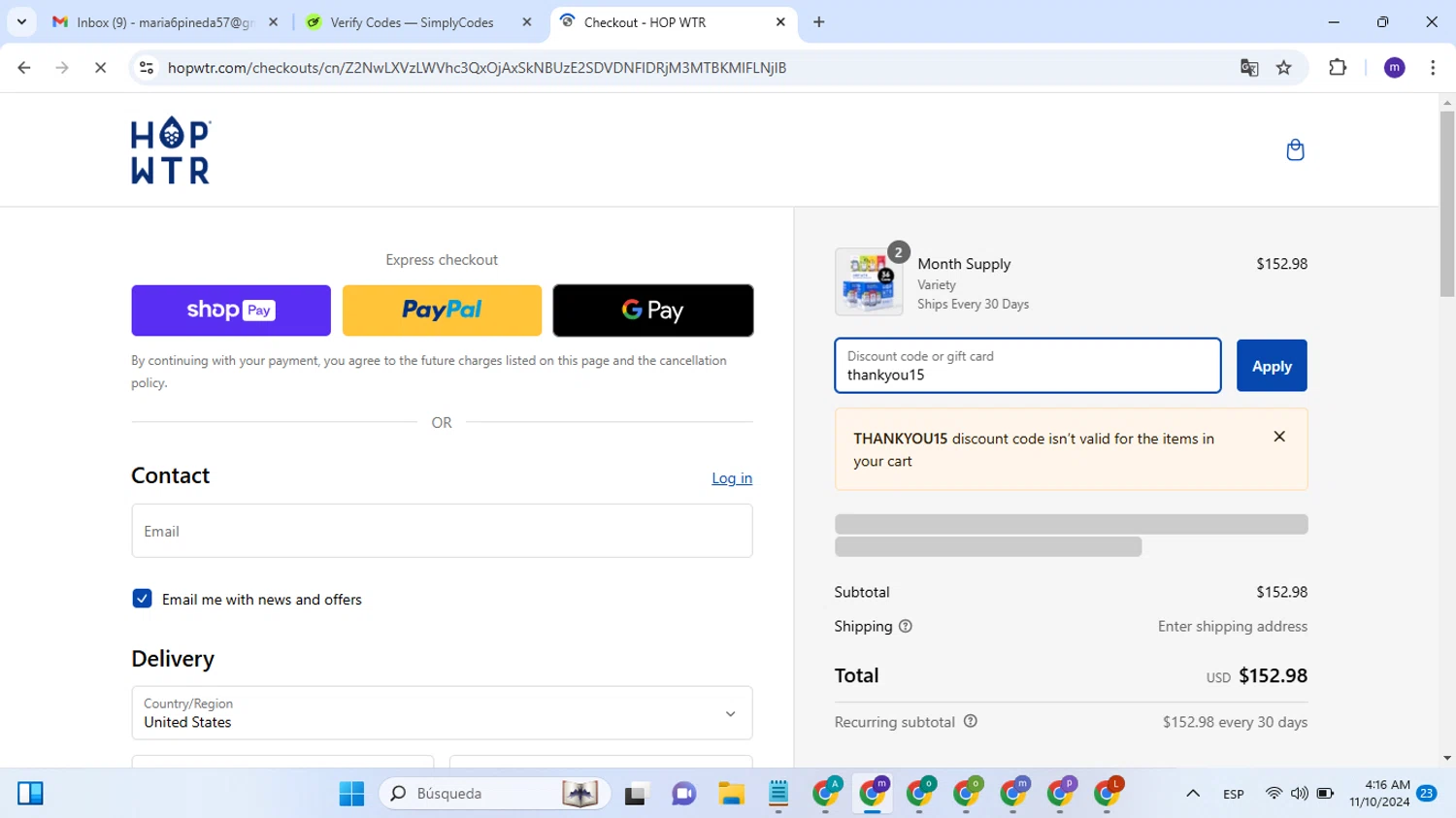Open the tab search dropdown arrow
This screenshot has width=1456, height=818.
(21, 21)
